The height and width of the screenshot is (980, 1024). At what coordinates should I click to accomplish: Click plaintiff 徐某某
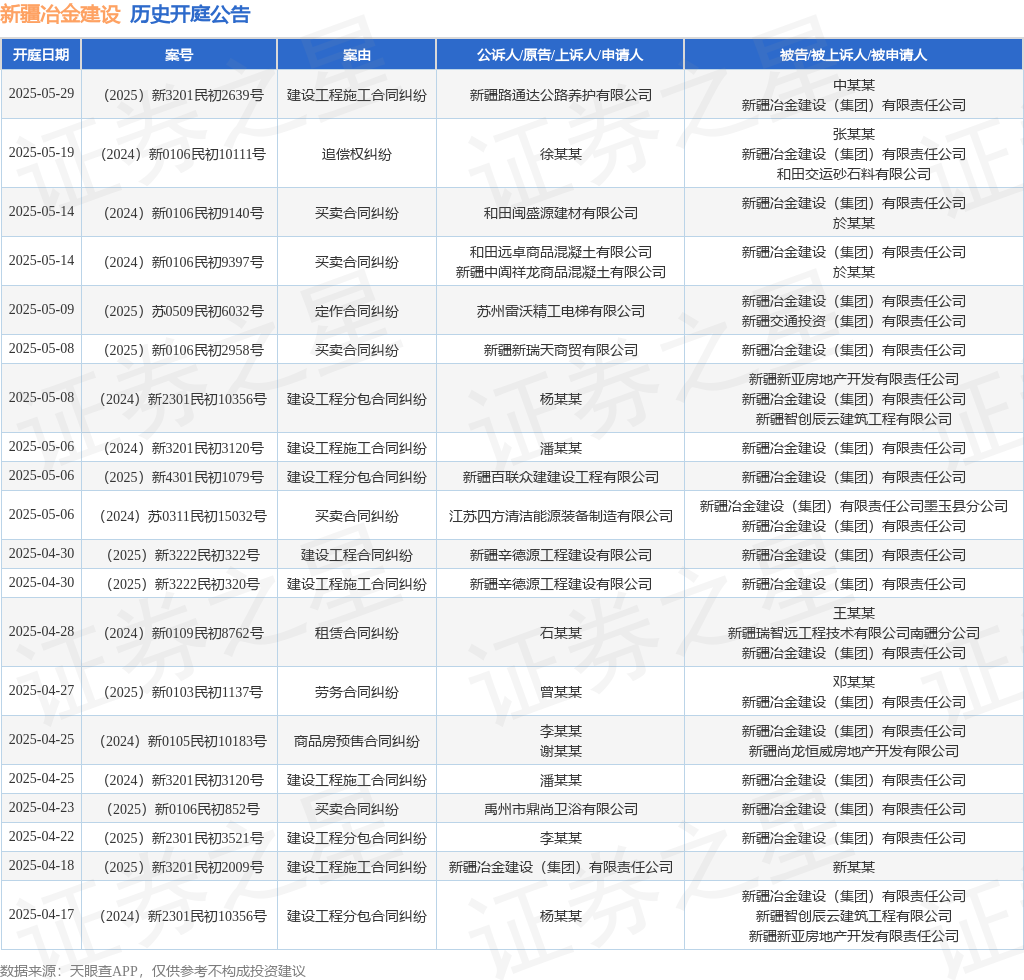coord(560,154)
